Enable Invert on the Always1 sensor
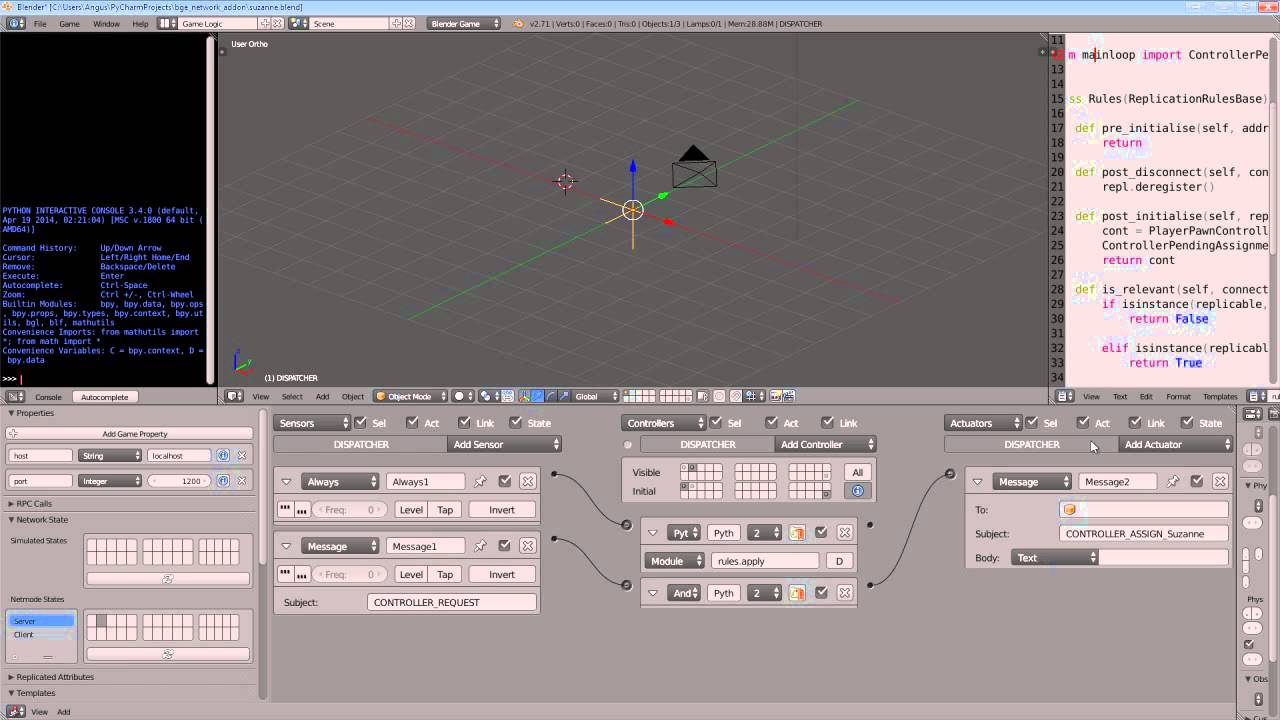 502,510
